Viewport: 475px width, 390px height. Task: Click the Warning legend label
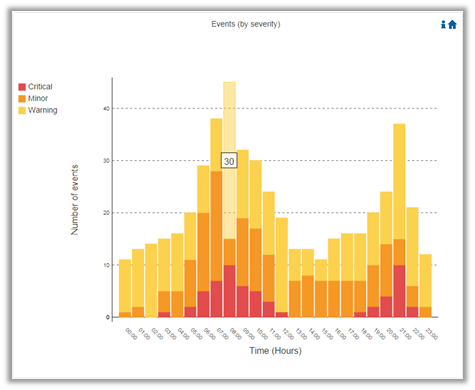[x=43, y=110]
